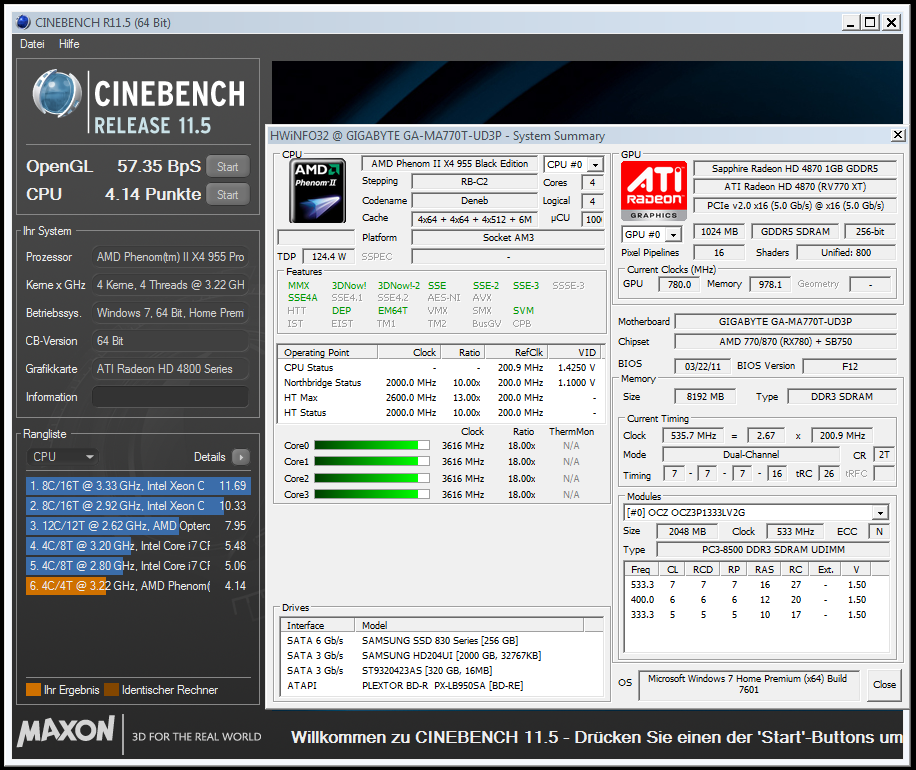The image size is (916, 770).
Task: Click the Core0 load bar
Action: click(372, 445)
